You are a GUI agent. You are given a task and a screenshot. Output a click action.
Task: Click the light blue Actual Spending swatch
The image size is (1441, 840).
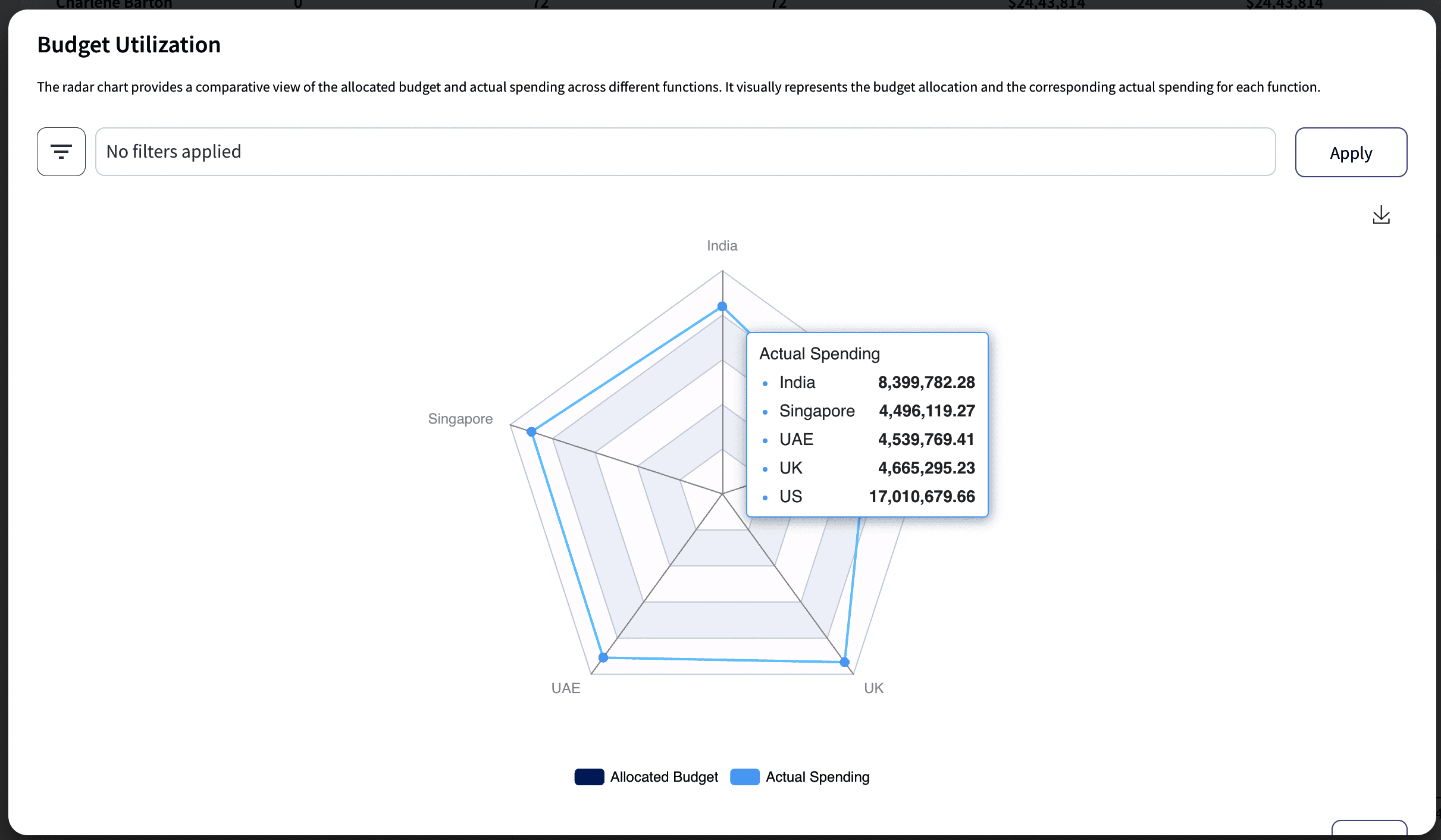click(x=744, y=777)
